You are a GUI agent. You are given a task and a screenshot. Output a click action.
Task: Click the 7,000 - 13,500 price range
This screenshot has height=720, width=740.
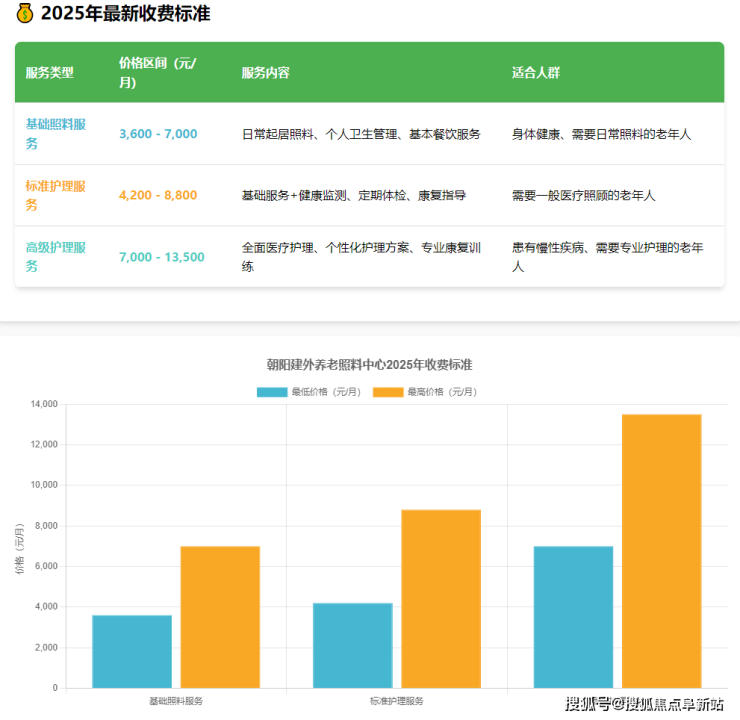coord(162,257)
